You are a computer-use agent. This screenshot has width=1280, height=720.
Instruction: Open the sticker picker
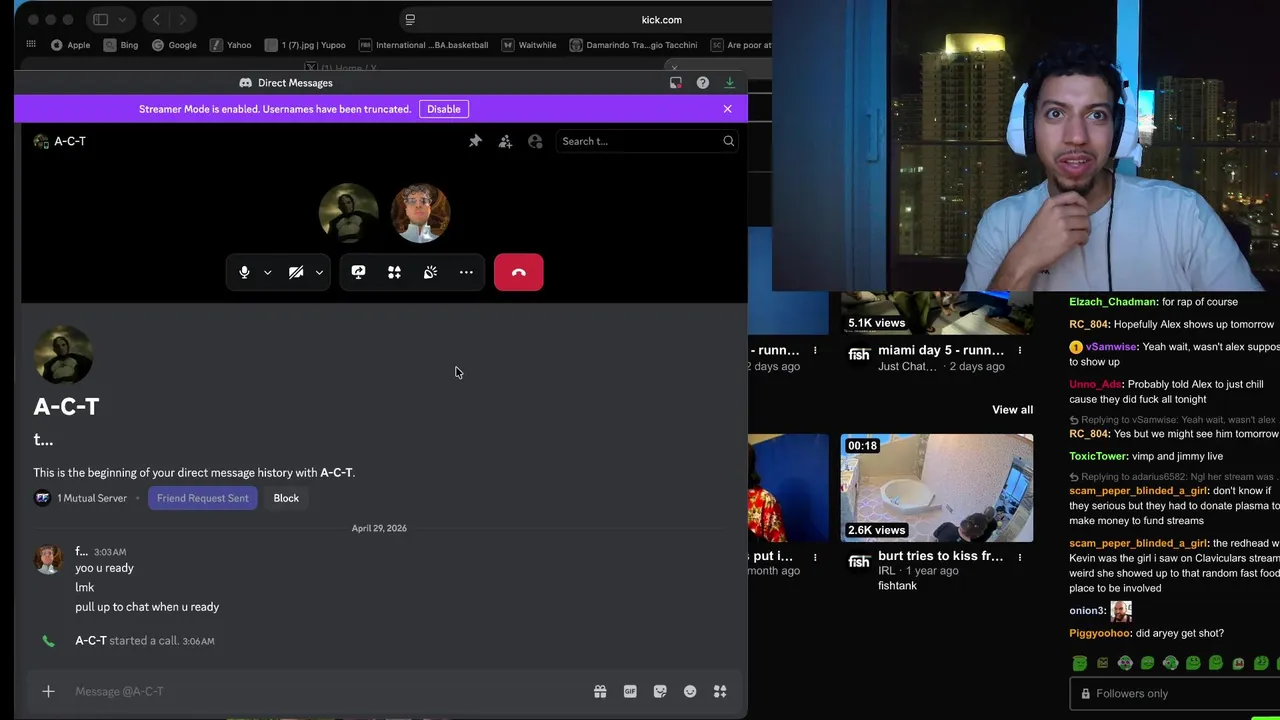(660, 691)
